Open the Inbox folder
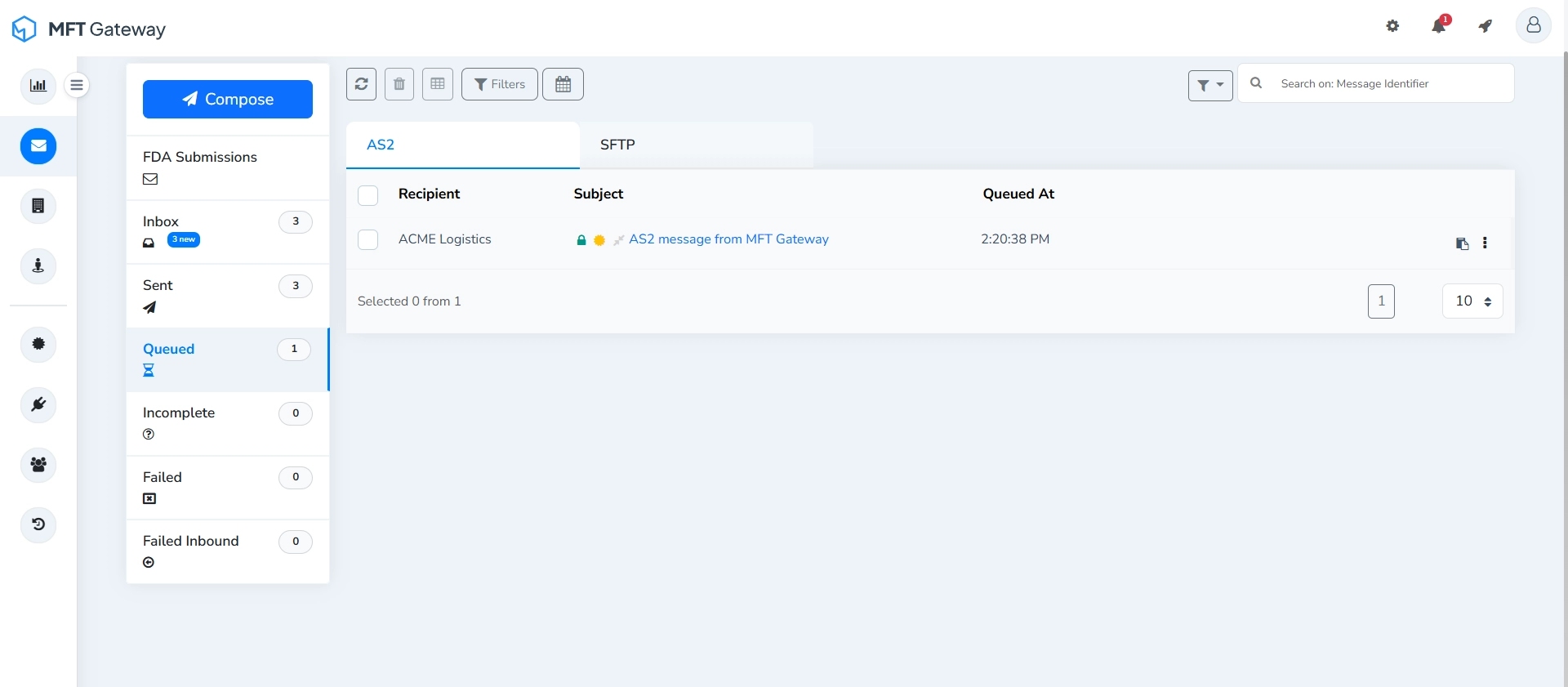1568x687 pixels. [228, 231]
